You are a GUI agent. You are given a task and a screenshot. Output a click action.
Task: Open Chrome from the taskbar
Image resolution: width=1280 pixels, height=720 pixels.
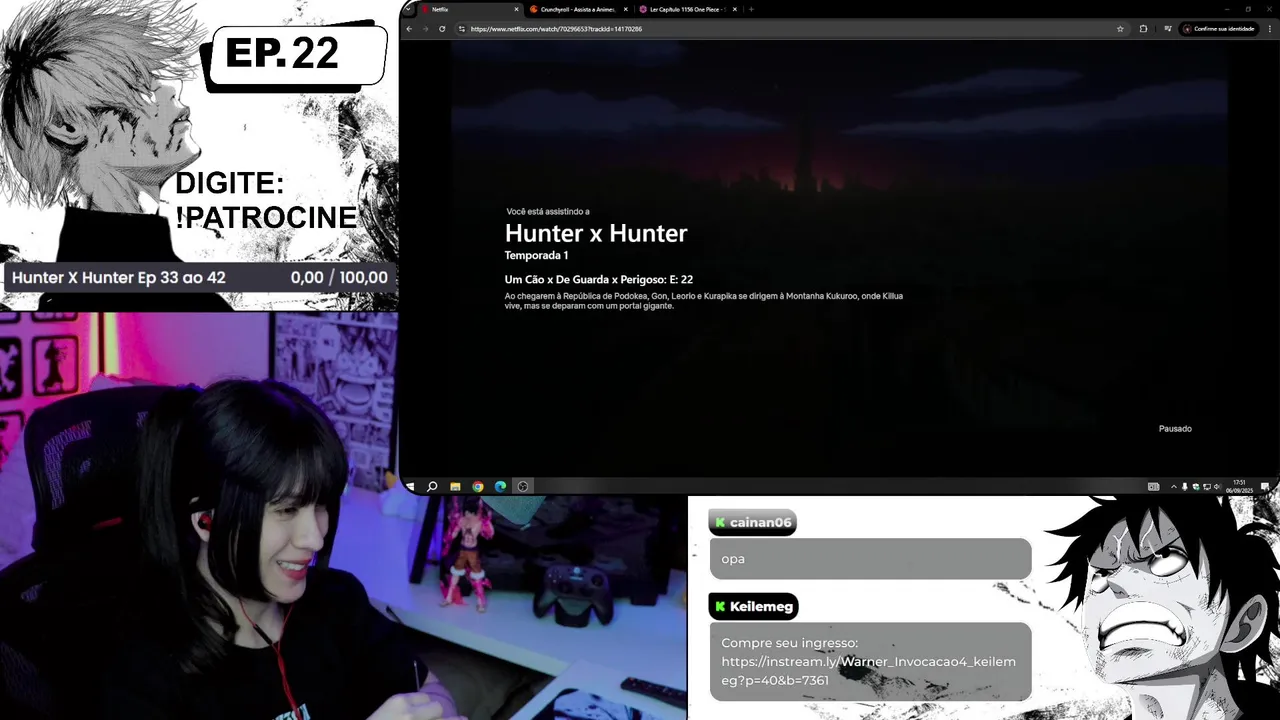pos(478,487)
